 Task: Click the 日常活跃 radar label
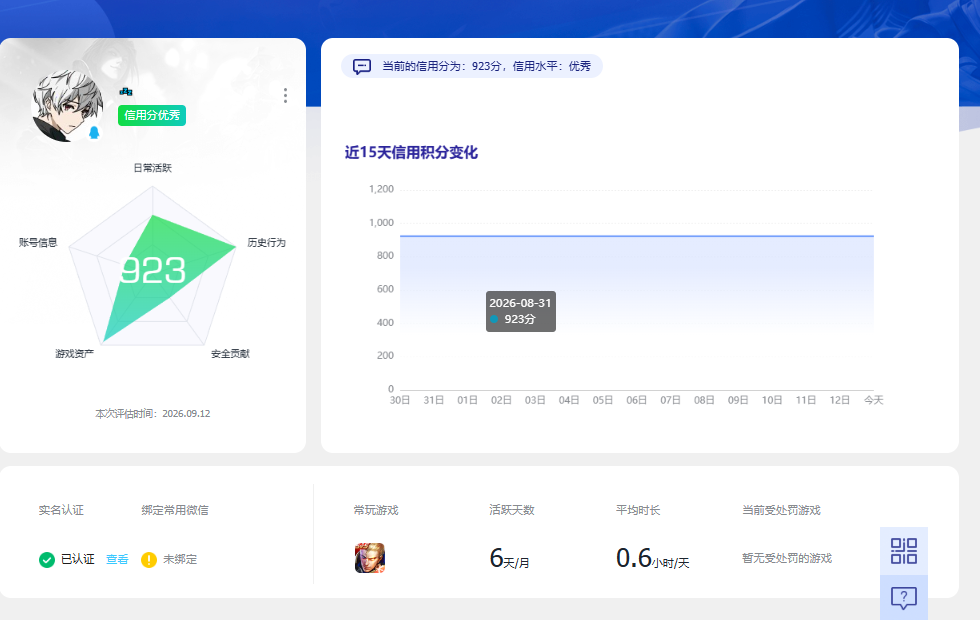[x=152, y=168]
